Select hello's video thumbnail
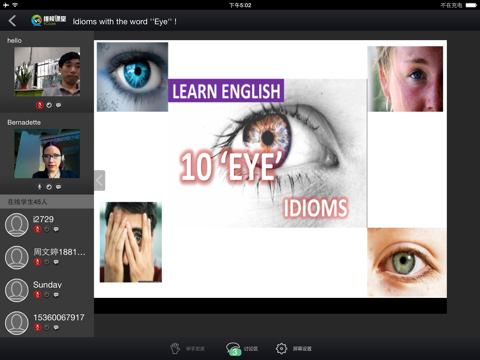480x360 pixels. (x=47, y=72)
